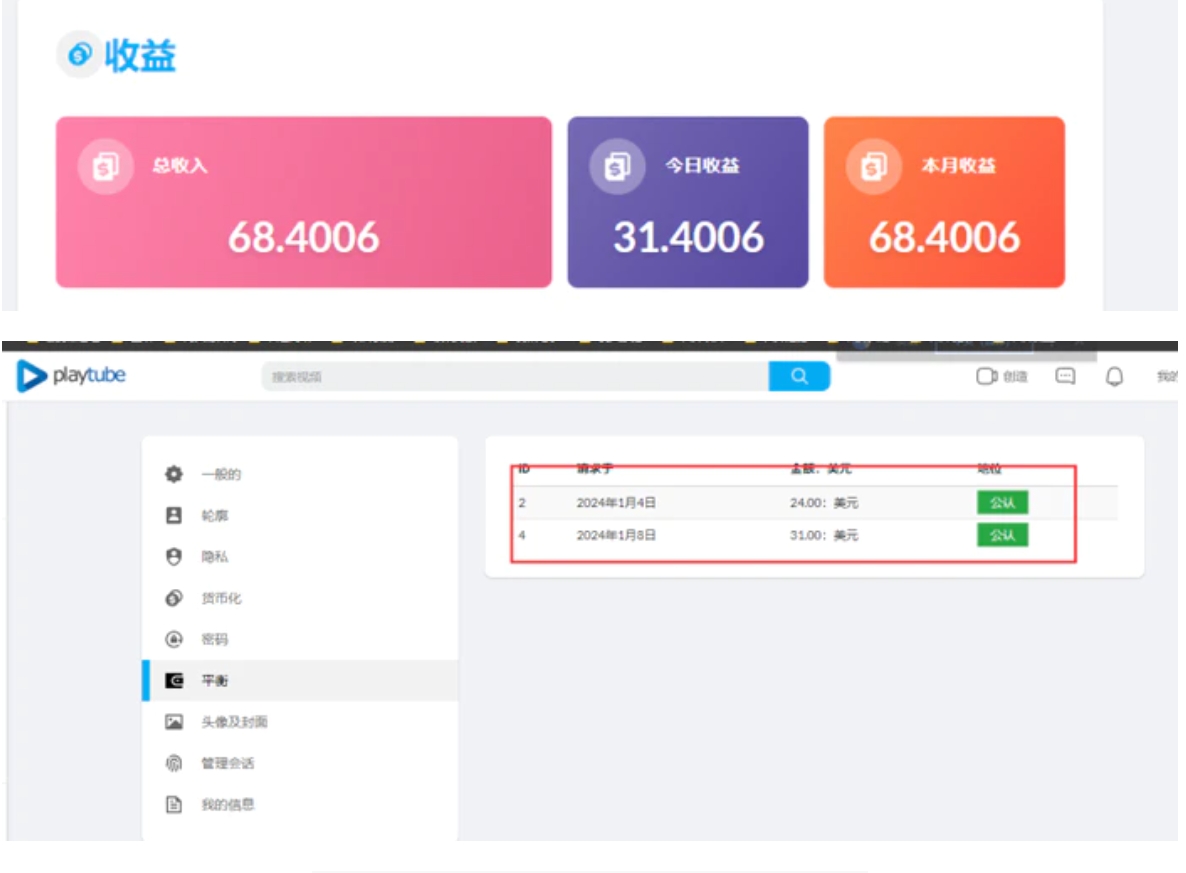Click the purple 今日收益 earnings card
The image size is (1186, 873).
tap(688, 203)
